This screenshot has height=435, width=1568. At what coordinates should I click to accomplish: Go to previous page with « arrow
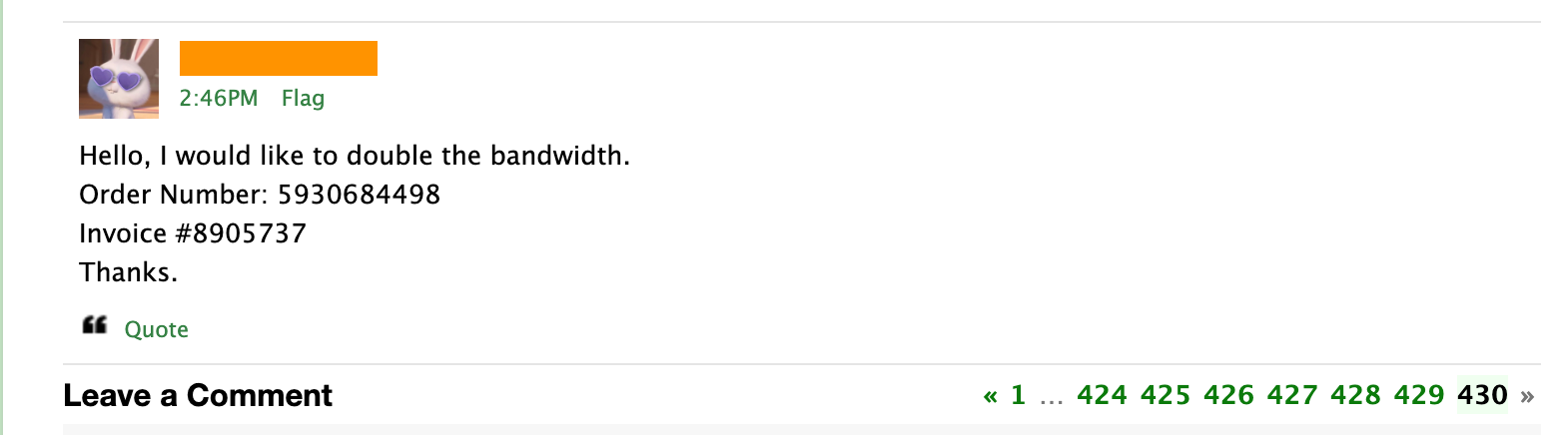(x=990, y=396)
